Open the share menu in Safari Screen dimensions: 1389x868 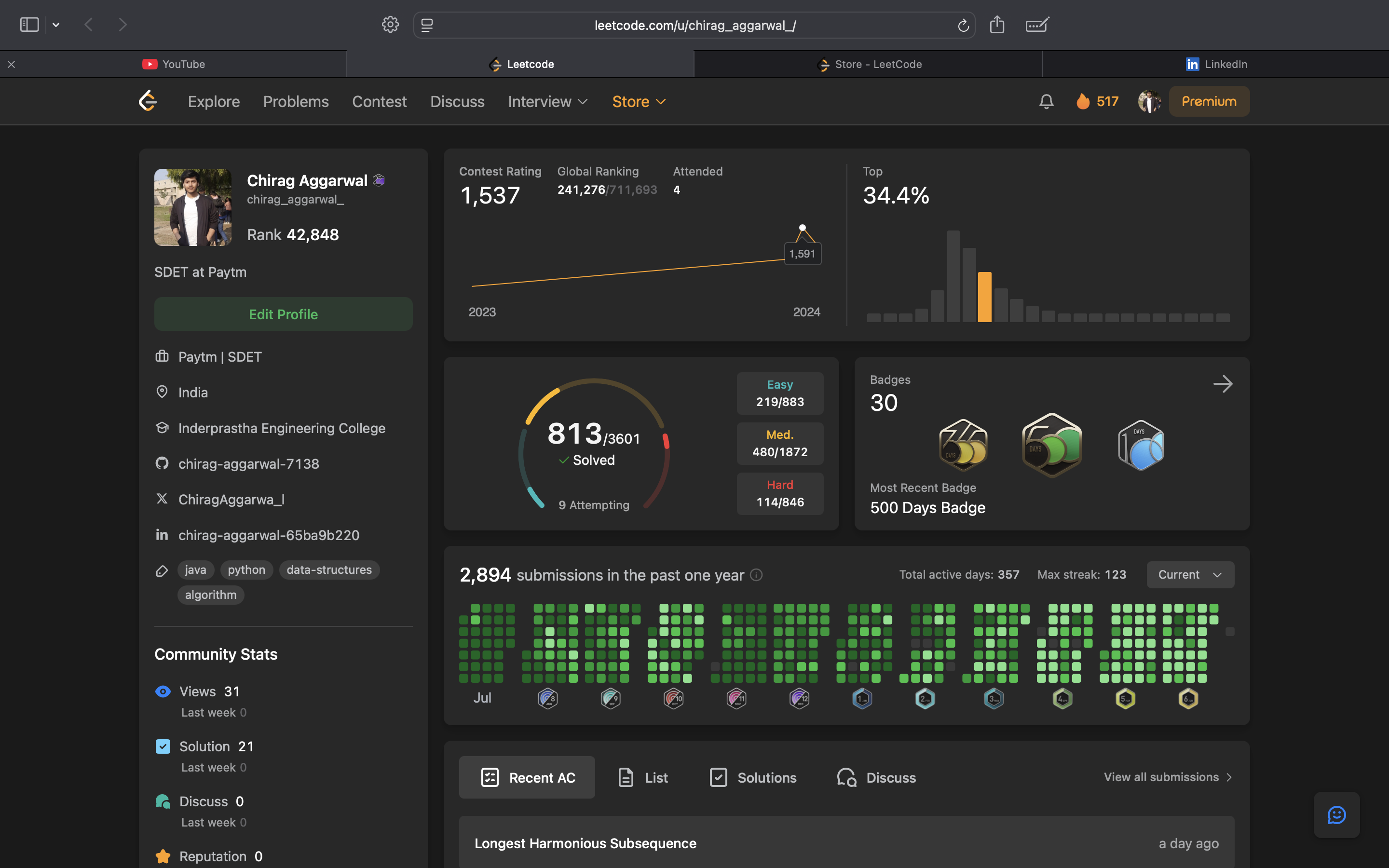(997, 25)
